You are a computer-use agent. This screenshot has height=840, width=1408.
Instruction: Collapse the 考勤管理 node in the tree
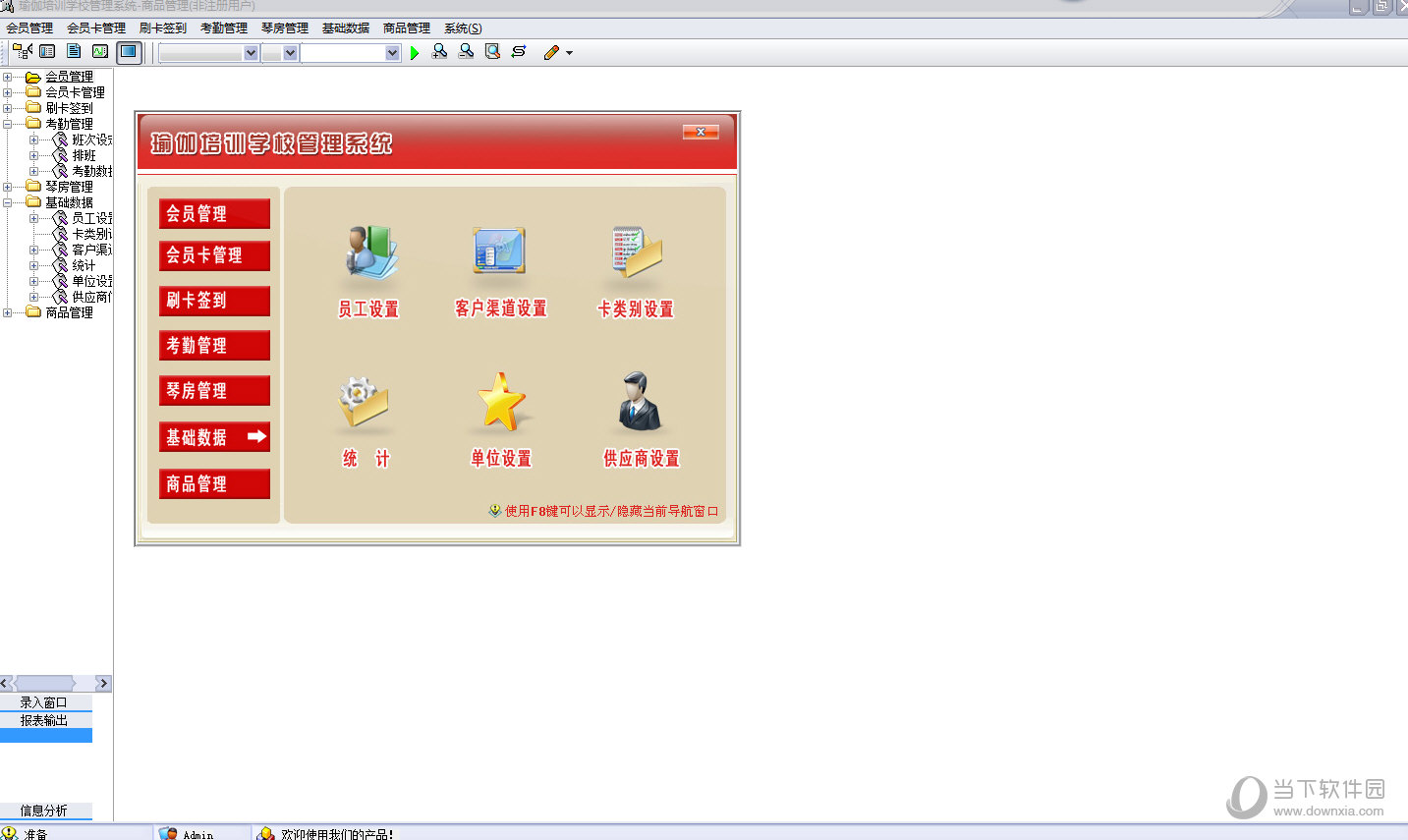[x=8, y=124]
